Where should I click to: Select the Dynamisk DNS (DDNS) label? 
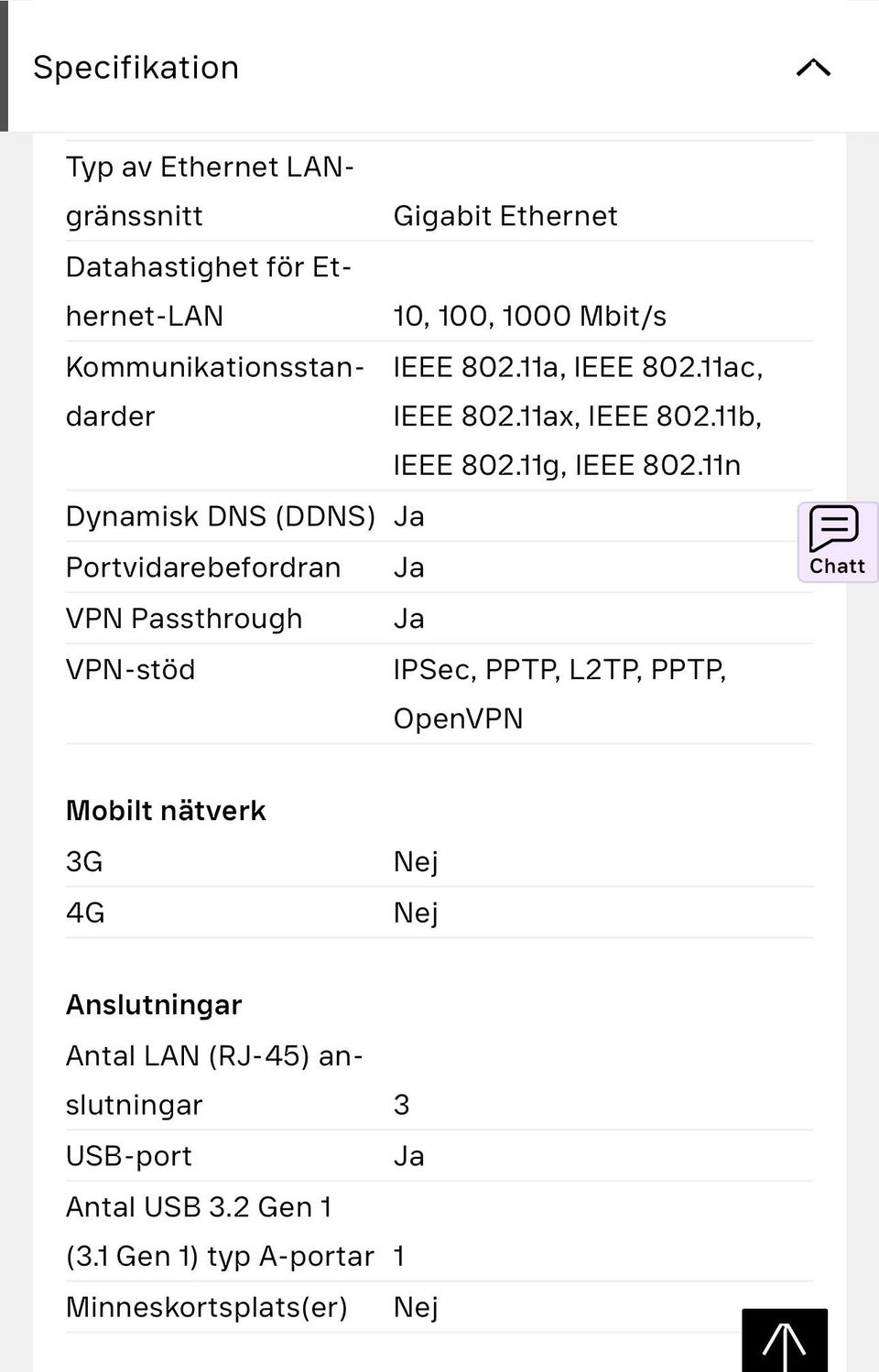coord(220,516)
